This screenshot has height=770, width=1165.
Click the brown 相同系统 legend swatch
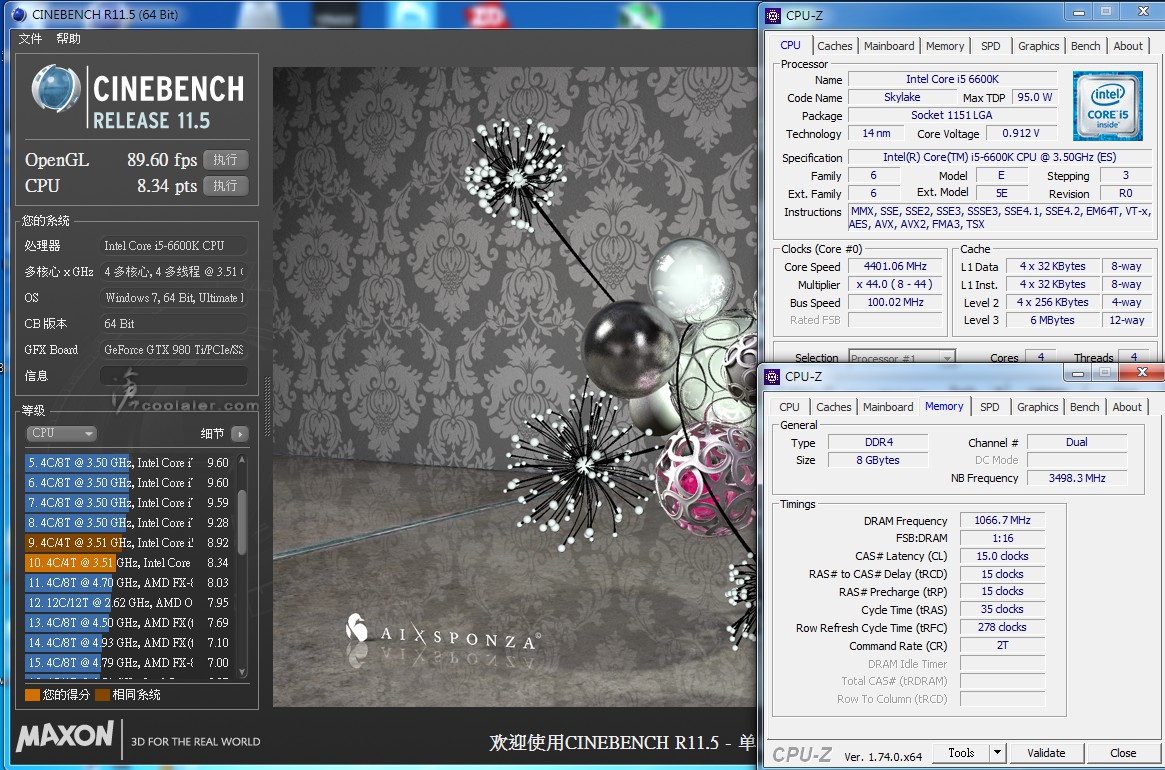pos(102,695)
